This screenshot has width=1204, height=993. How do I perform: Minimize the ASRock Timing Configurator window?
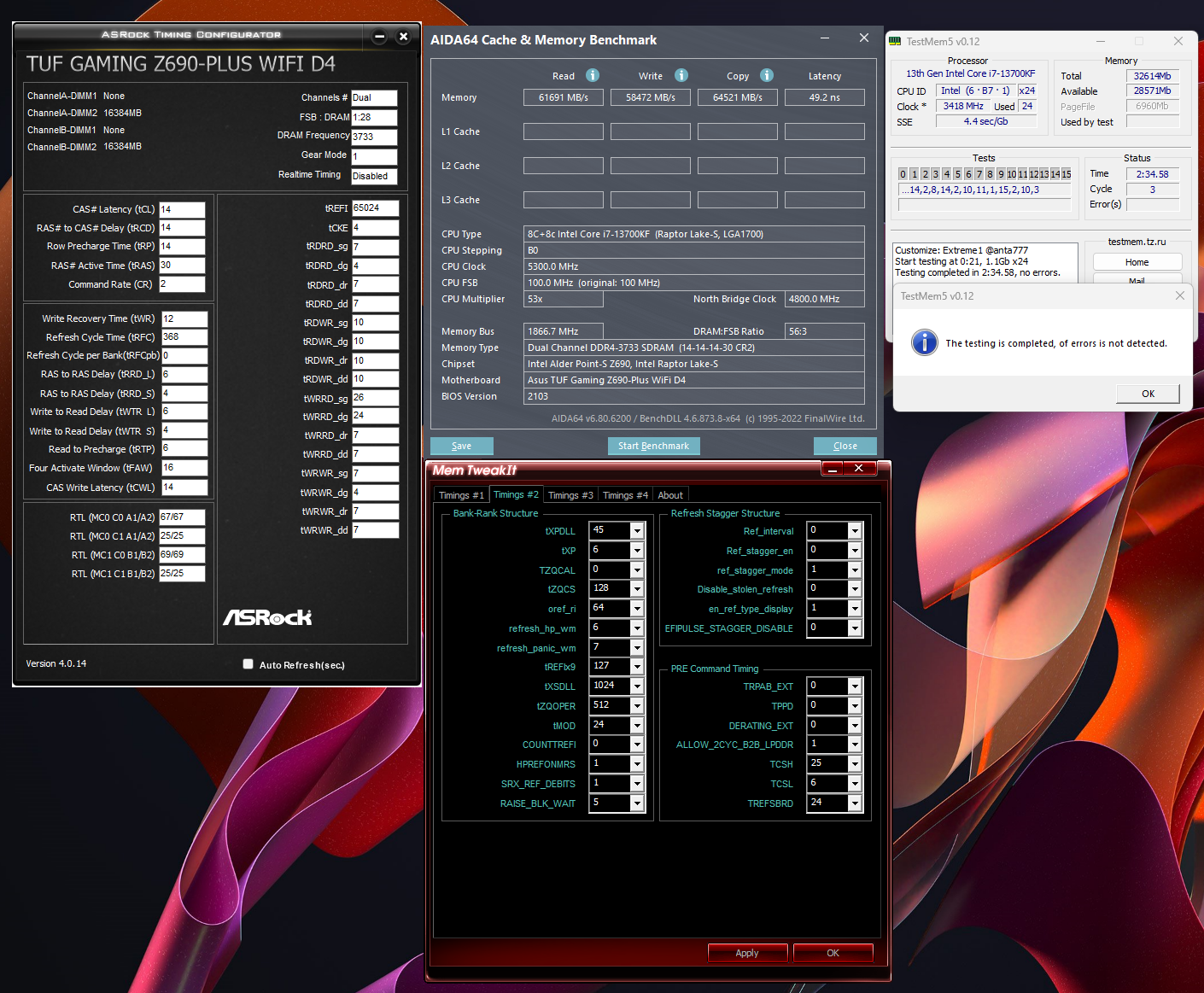pyautogui.click(x=380, y=37)
